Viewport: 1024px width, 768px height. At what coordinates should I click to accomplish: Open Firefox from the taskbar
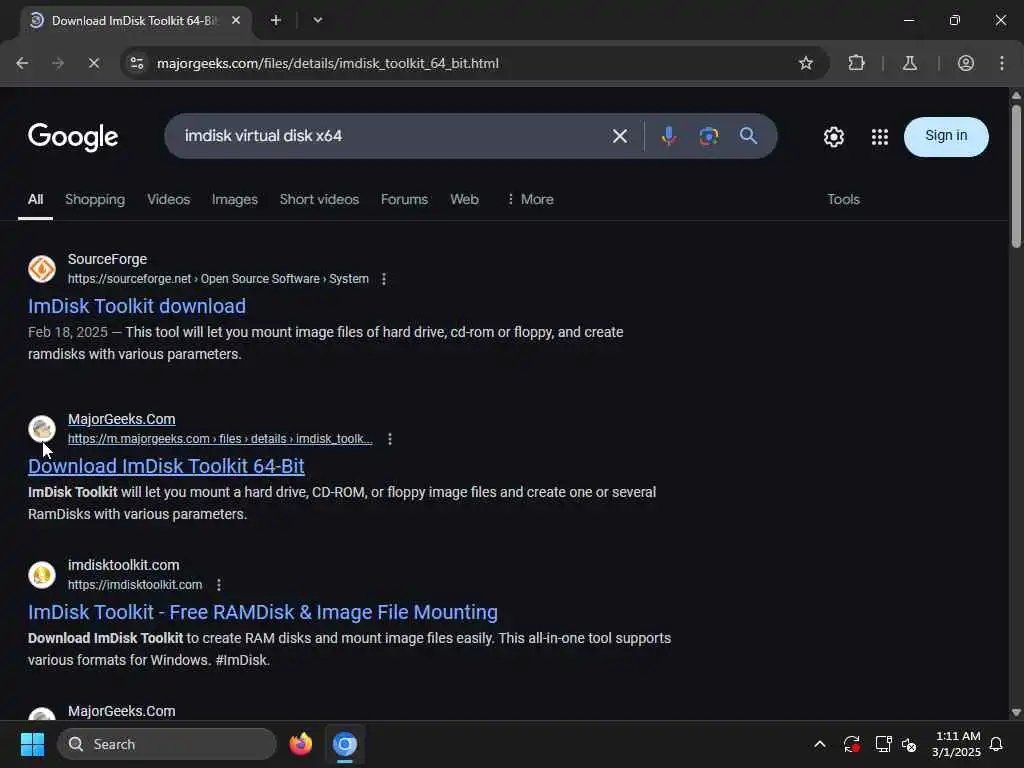pyautogui.click(x=300, y=744)
